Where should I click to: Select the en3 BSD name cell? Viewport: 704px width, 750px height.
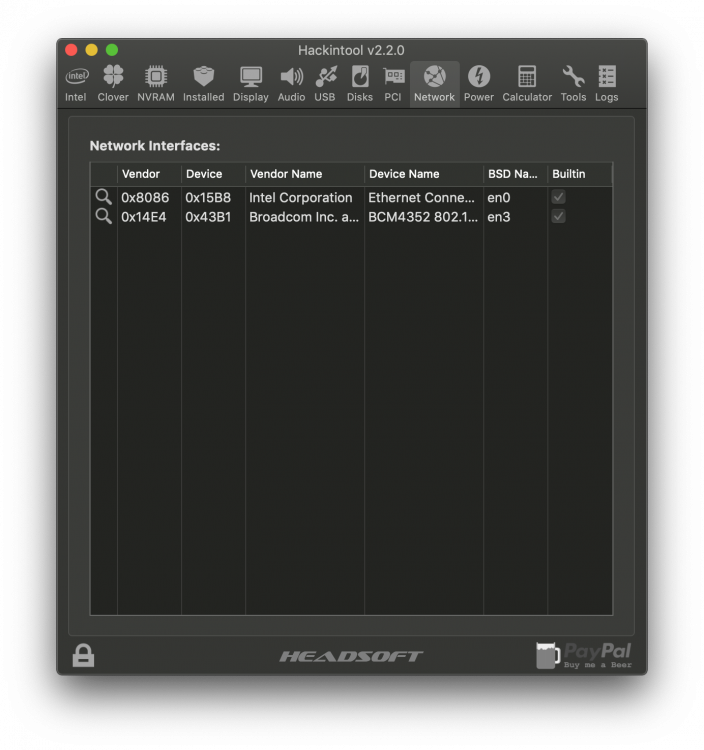coord(499,217)
